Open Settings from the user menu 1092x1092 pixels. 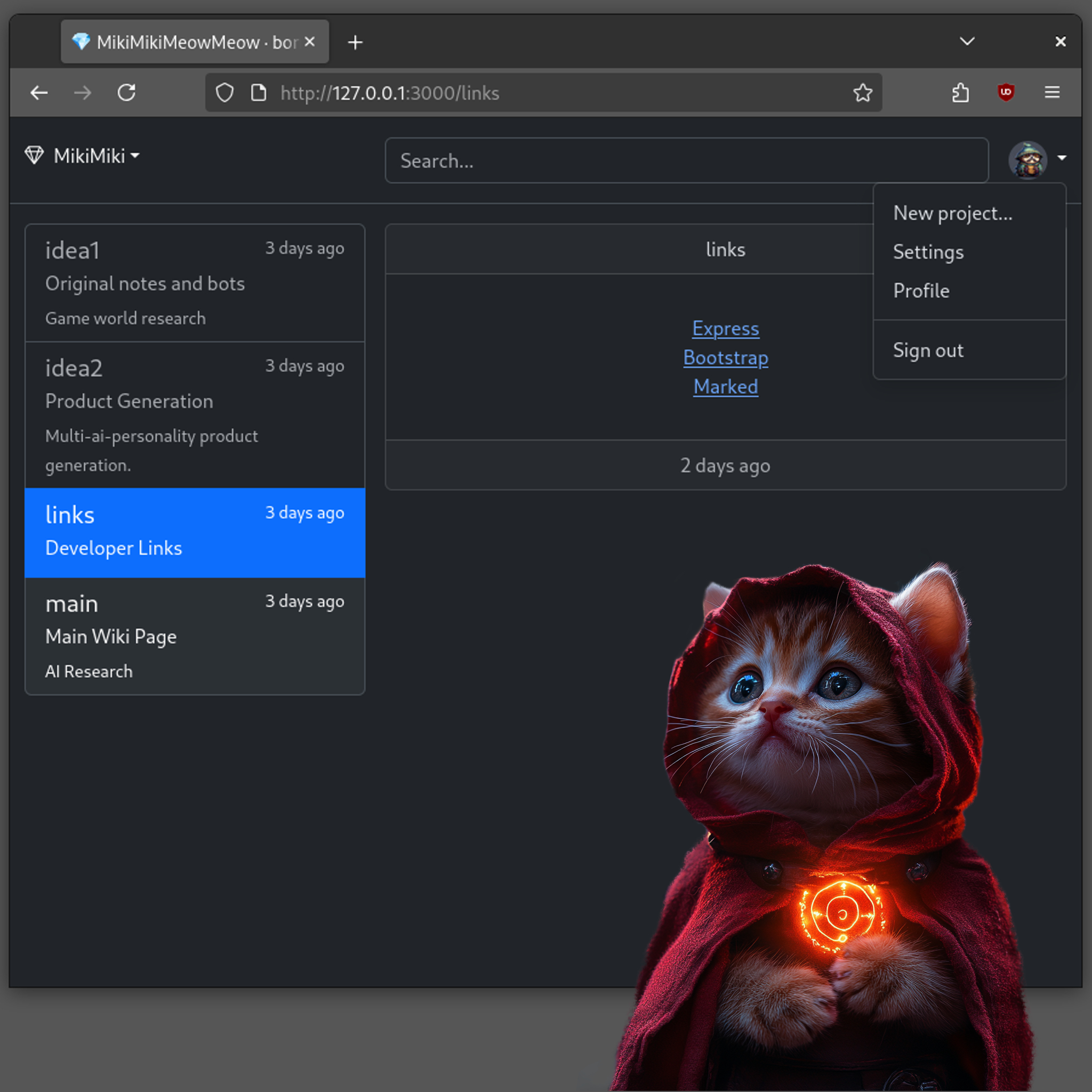[x=928, y=252]
